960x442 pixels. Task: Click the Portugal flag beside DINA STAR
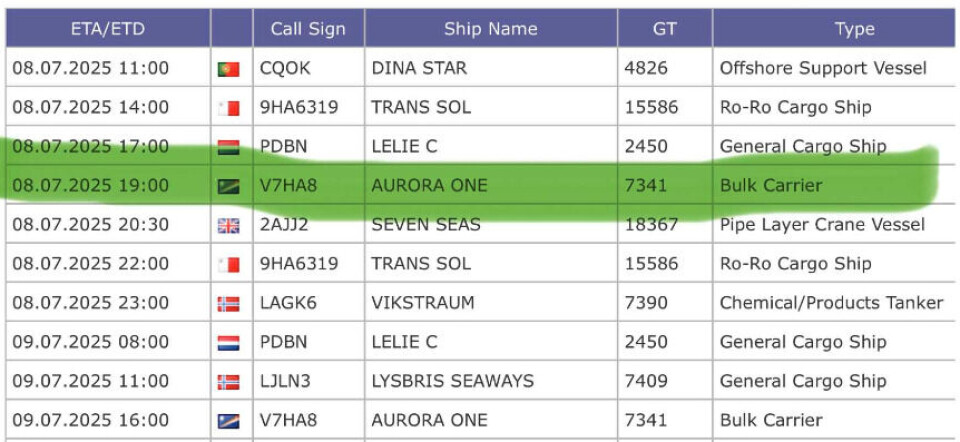click(x=228, y=69)
